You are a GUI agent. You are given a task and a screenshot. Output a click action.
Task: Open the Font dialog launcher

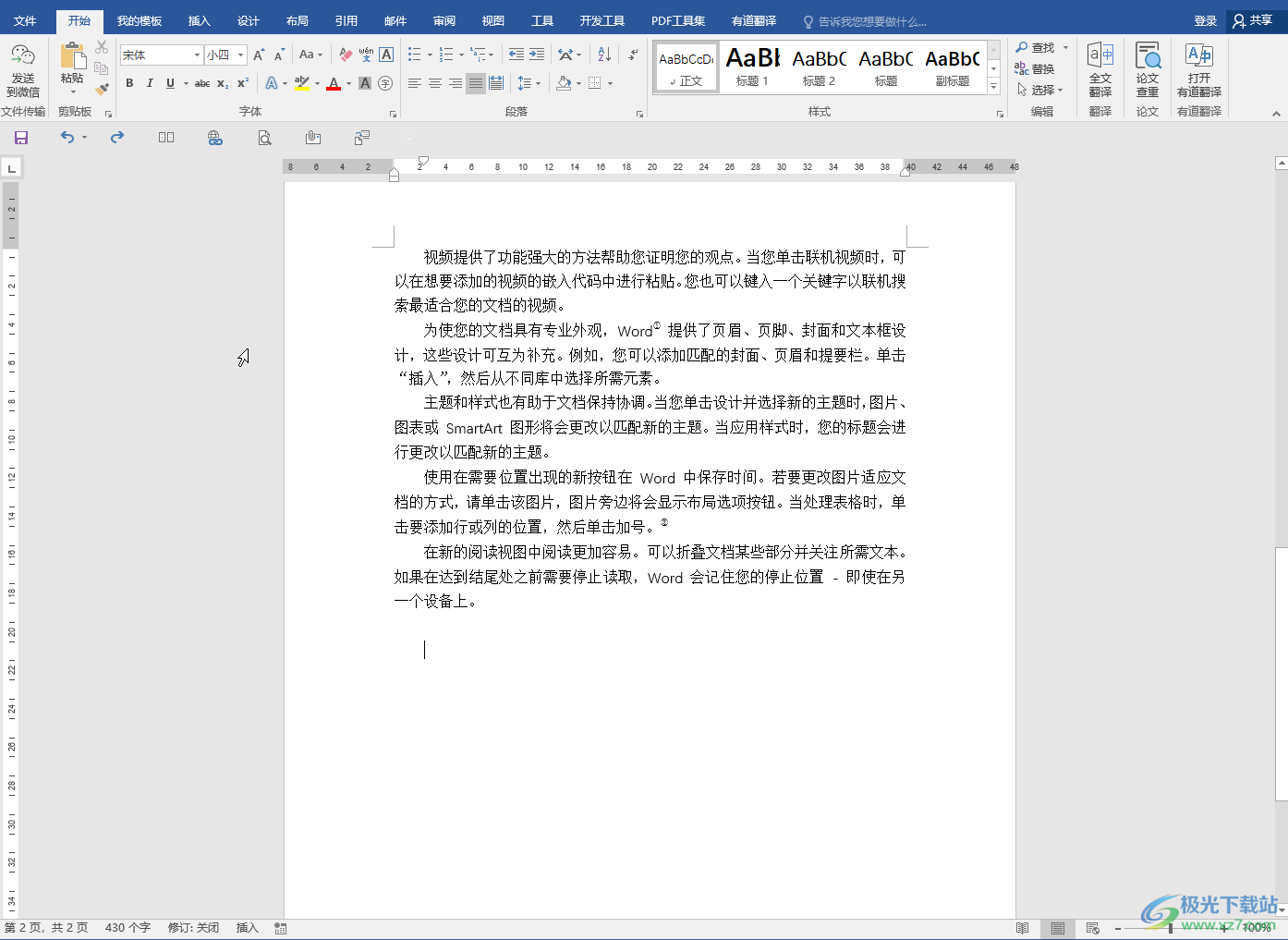393,114
